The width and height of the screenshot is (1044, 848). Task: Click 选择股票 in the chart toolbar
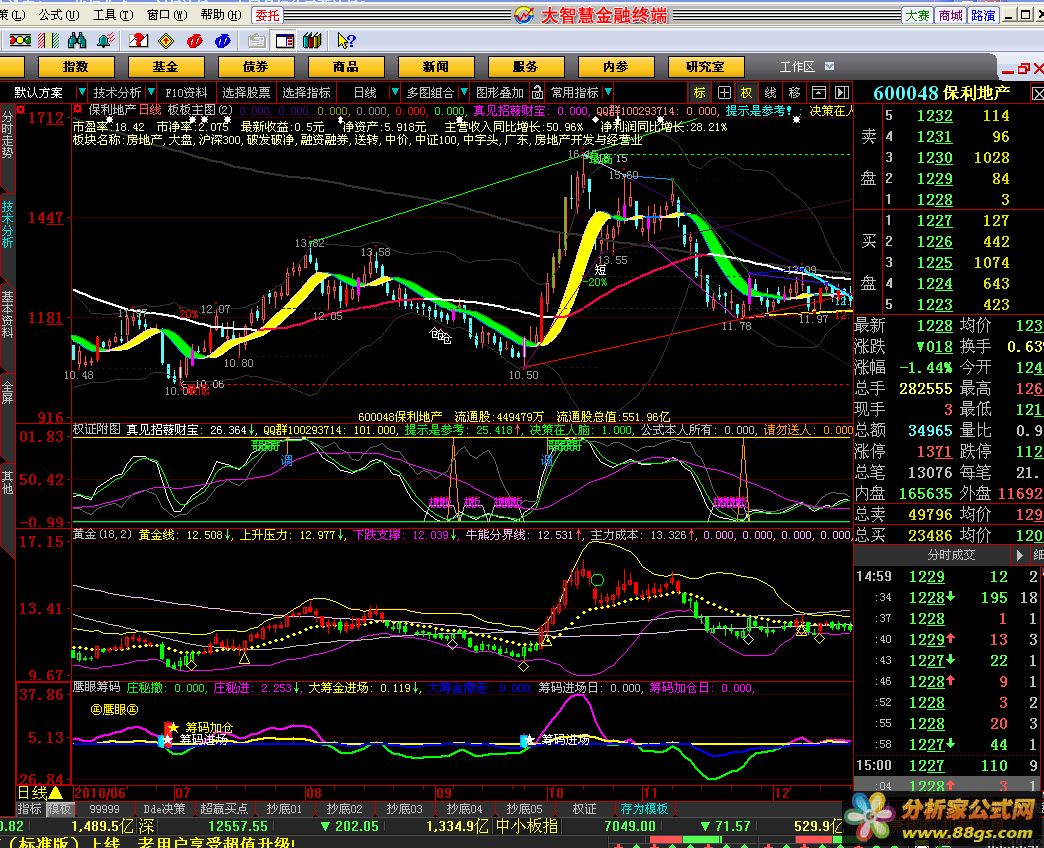(246, 93)
